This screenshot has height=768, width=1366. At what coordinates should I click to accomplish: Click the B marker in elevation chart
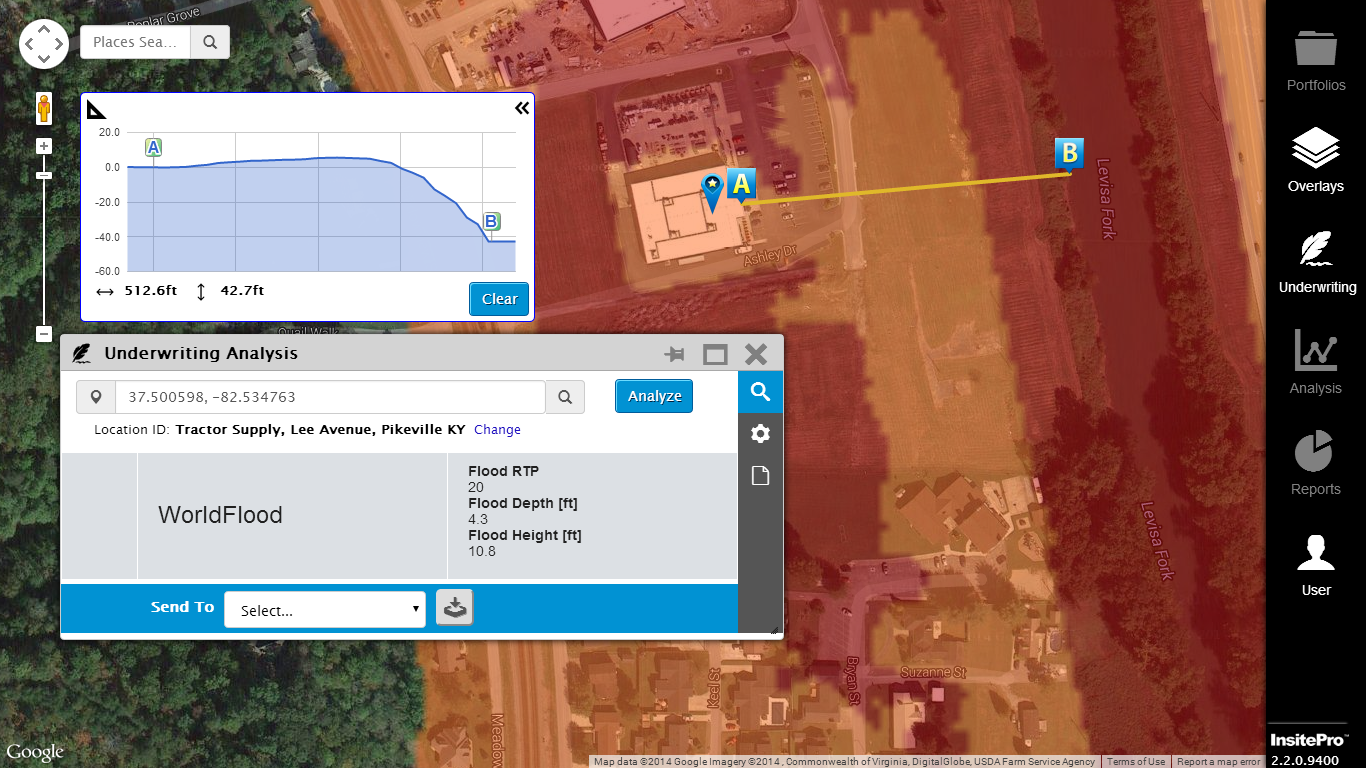coord(491,222)
